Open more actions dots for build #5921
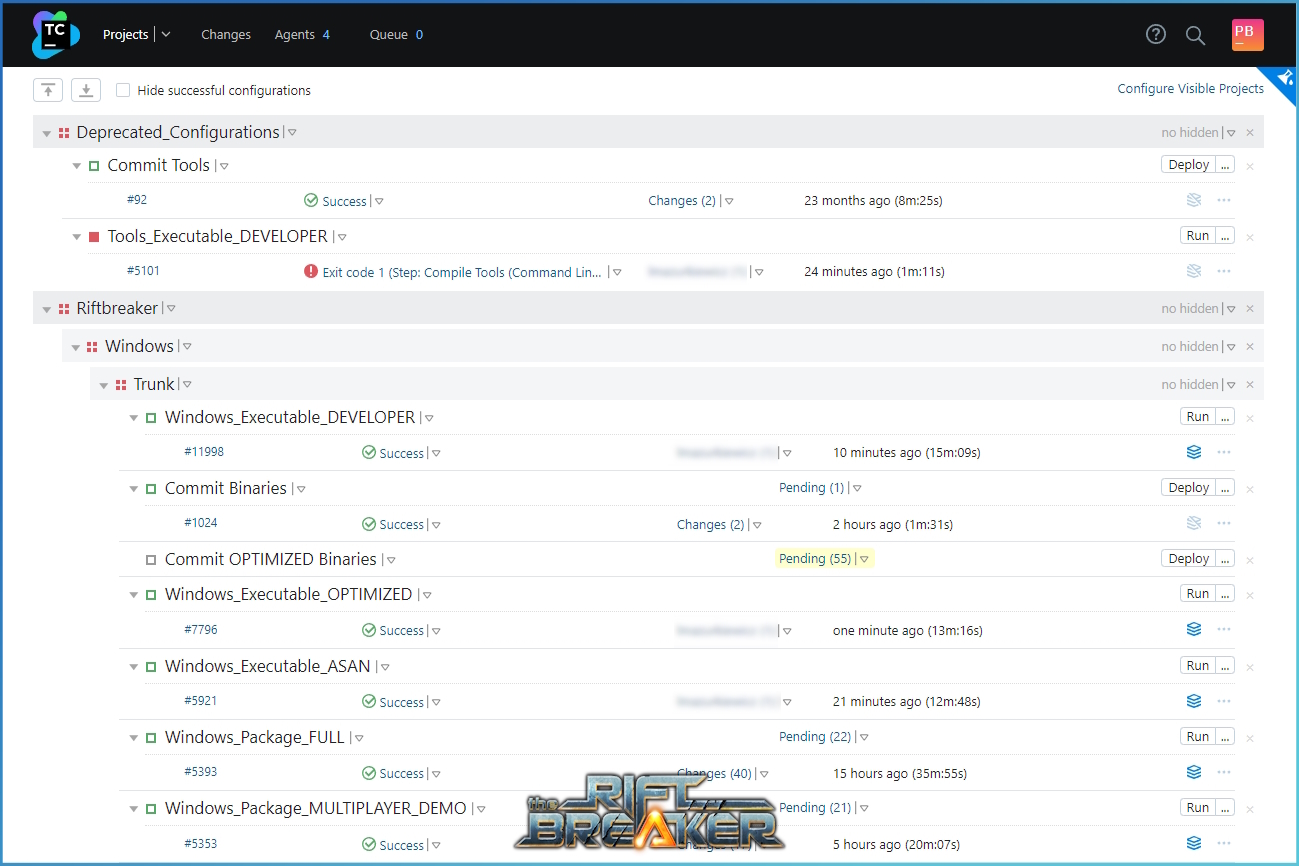The image size is (1299, 866). tap(1224, 701)
